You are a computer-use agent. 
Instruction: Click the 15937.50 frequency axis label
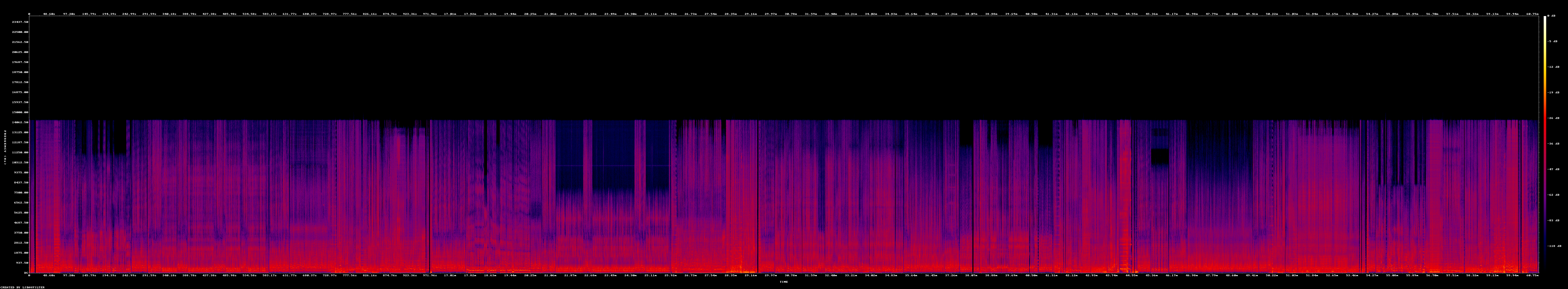(x=20, y=102)
